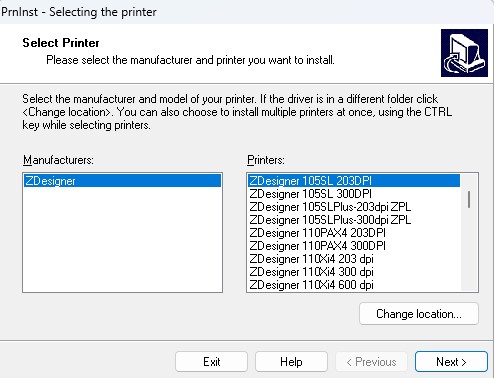Go to Next installation step
The width and height of the screenshot is (494, 378).
(451, 362)
